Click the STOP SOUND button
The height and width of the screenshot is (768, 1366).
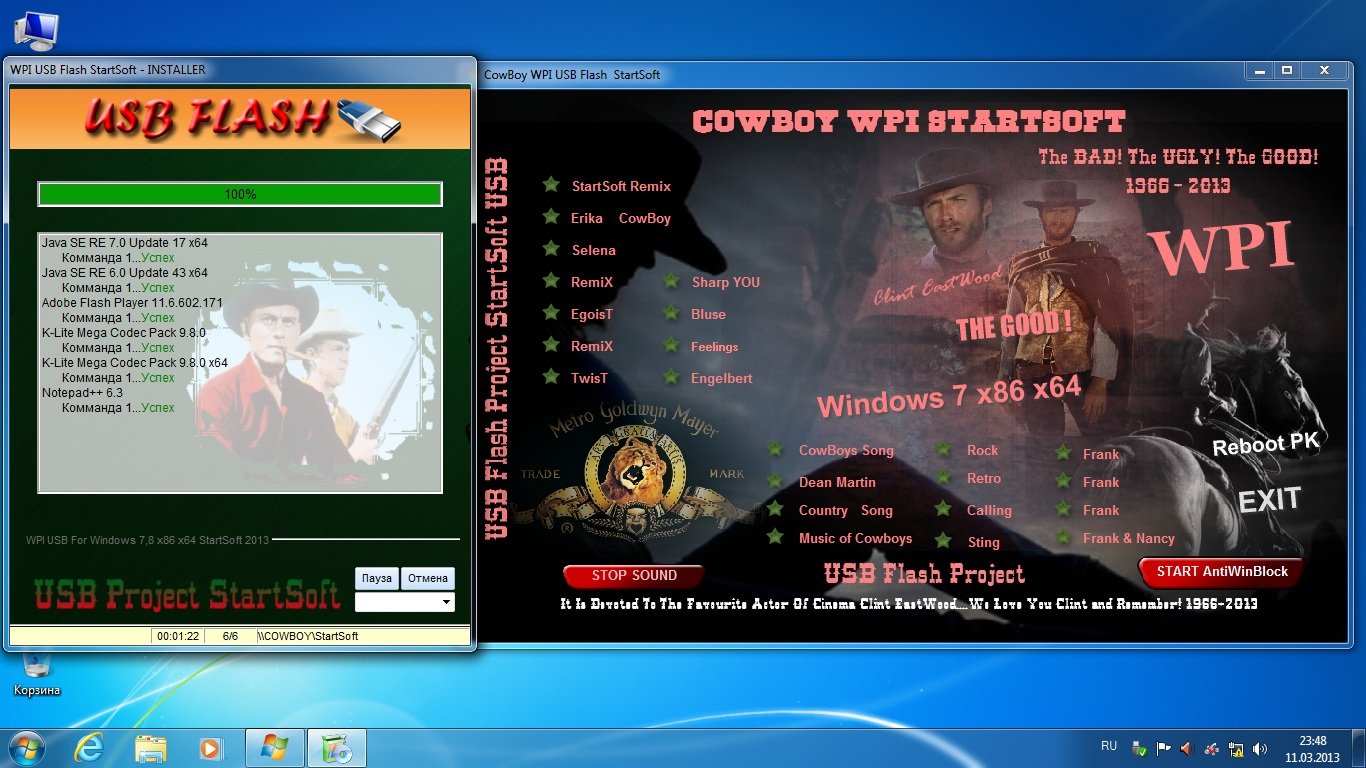634,576
